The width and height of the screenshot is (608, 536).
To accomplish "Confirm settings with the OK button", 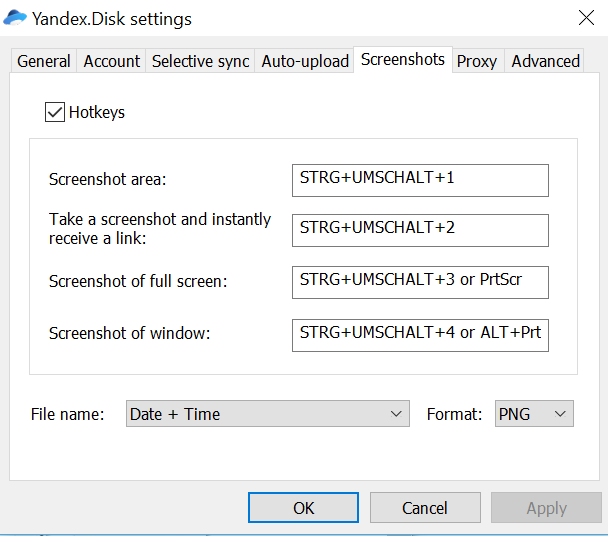I will [x=303, y=508].
